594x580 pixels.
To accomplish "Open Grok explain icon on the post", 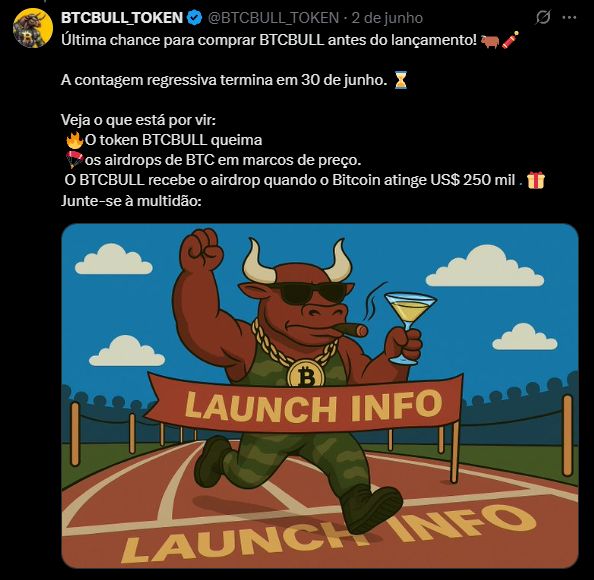I will click(542, 17).
